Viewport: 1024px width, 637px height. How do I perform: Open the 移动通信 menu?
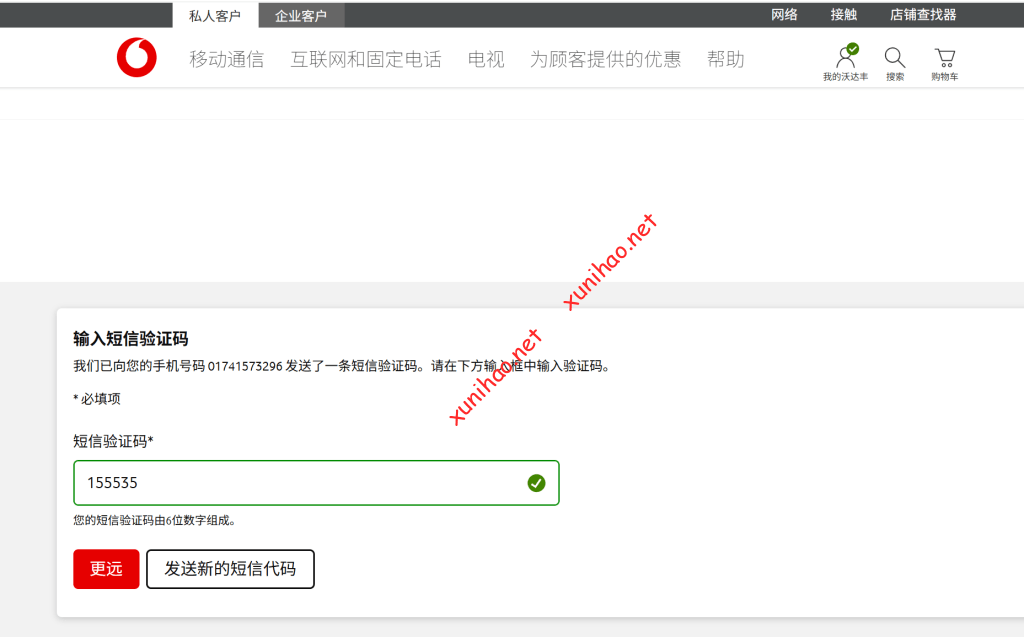[227, 59]
